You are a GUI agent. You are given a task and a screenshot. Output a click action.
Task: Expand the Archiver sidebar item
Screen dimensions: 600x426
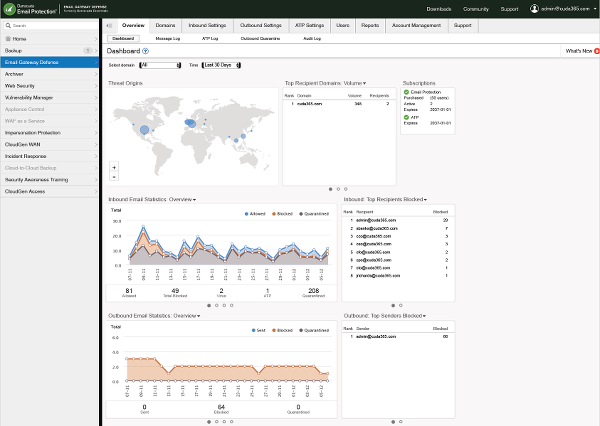tap(49, 74)
